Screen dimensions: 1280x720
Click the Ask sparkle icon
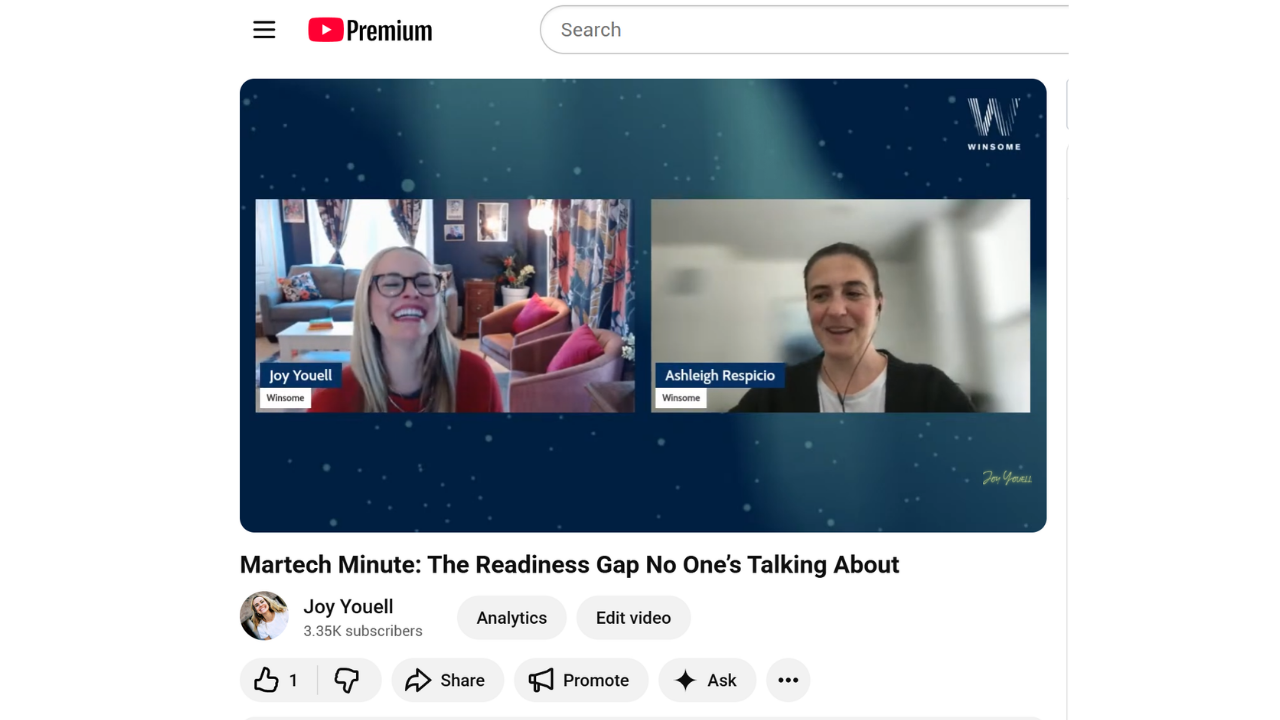pos(684,680)
